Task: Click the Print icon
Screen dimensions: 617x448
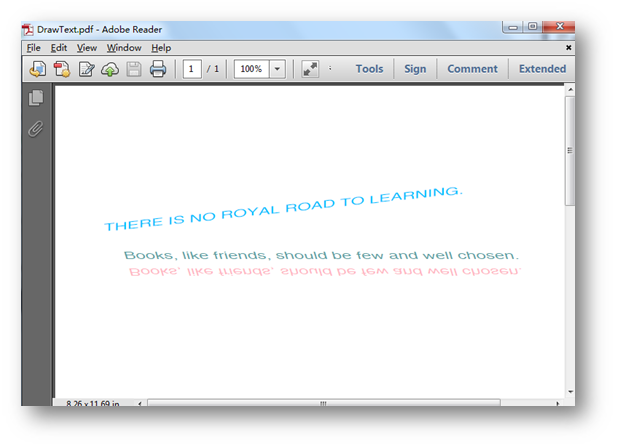Action: coord(158,69)
